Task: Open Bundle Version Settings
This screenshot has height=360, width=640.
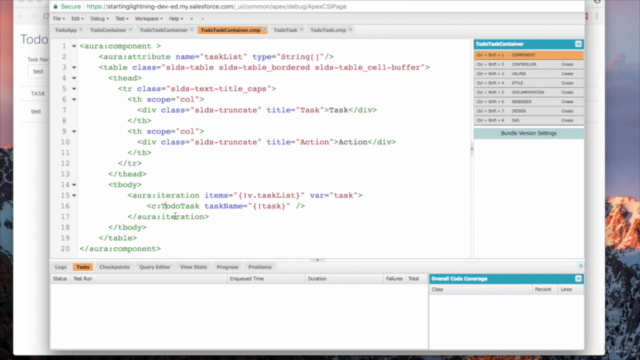Action: click(529, 133)
